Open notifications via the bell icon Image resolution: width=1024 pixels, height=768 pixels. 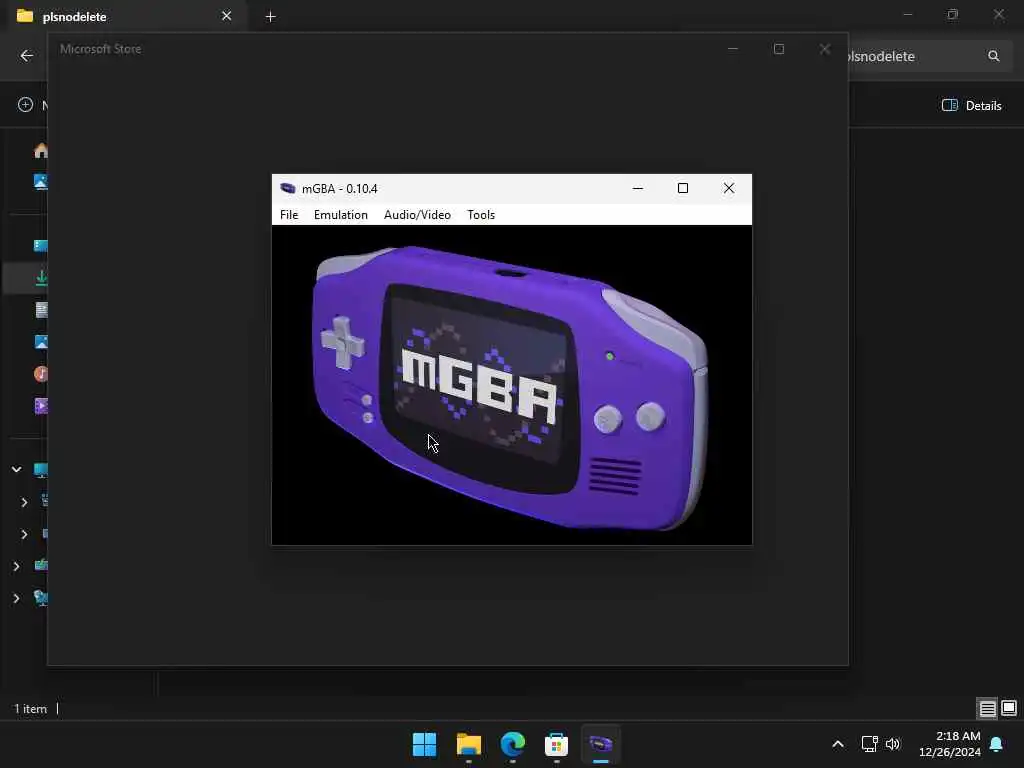click(997, 744)
